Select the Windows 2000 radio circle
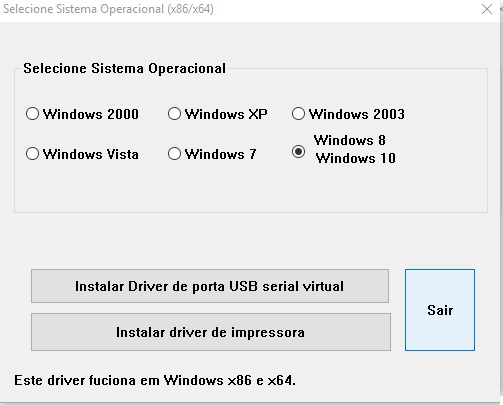This screenshot has height=405, width=503. coord(32,114)
